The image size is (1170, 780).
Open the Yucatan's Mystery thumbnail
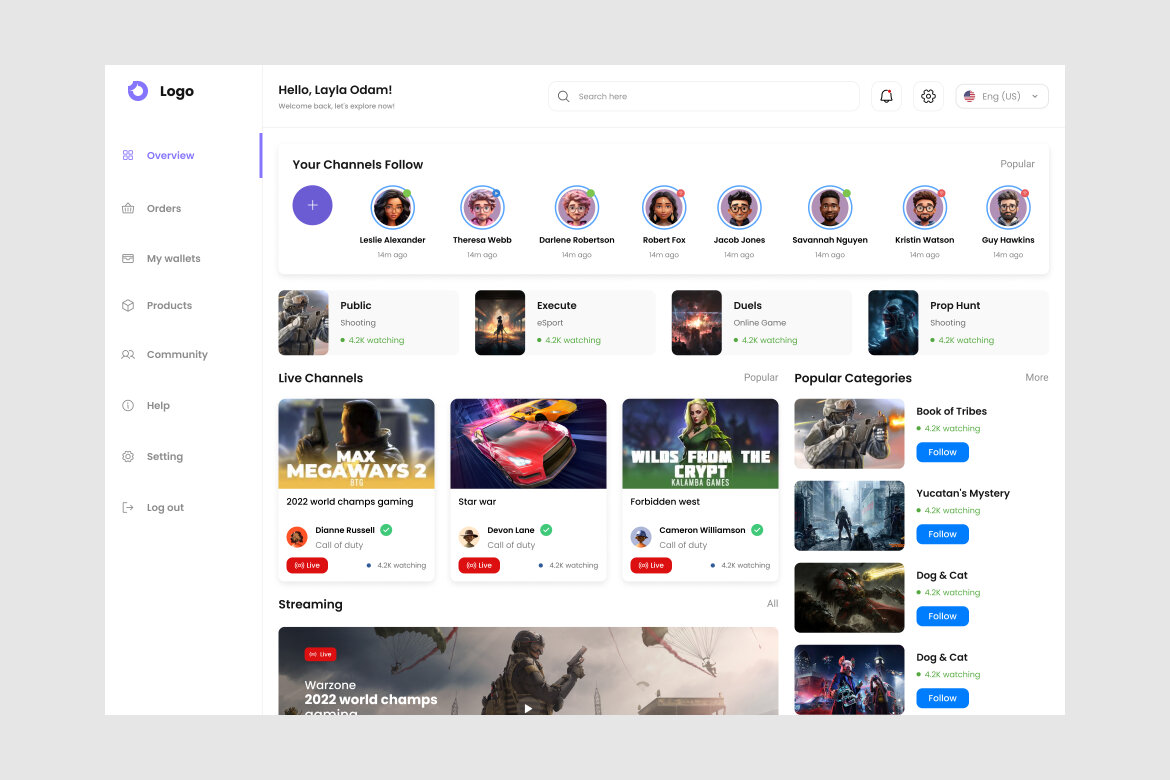[849, 516]
